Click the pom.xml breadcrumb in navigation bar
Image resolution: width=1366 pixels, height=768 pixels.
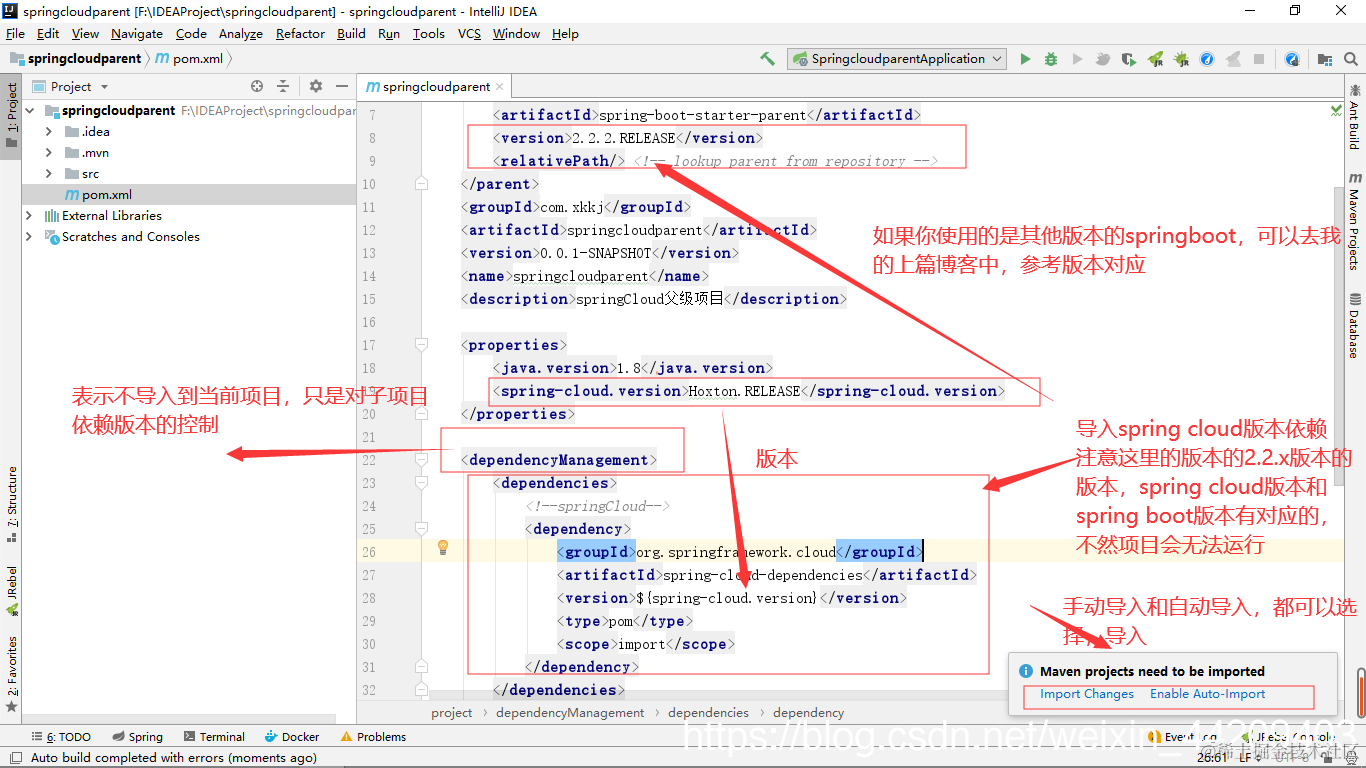pyautogui.click(x=190, y=59)
